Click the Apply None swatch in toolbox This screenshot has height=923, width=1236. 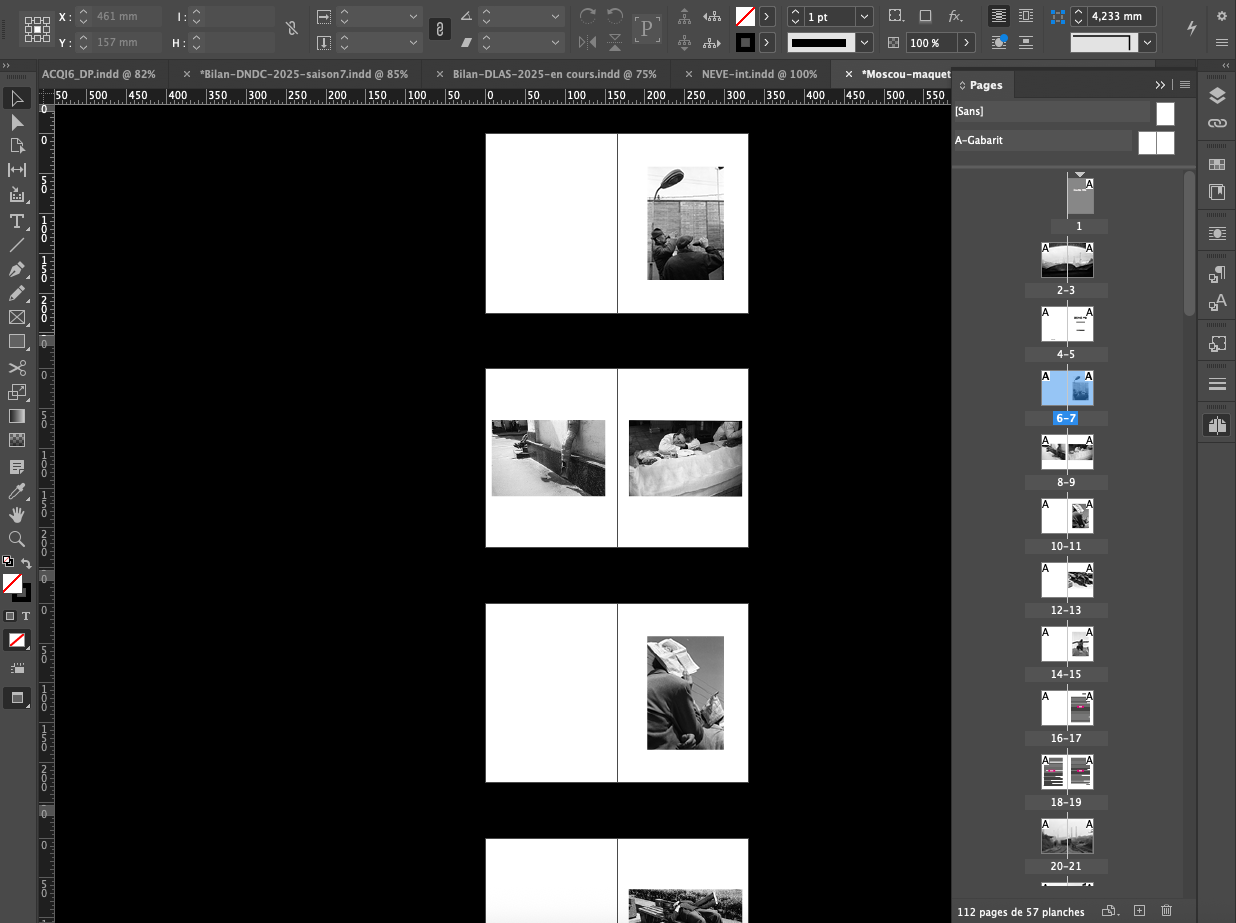point(17,640)
